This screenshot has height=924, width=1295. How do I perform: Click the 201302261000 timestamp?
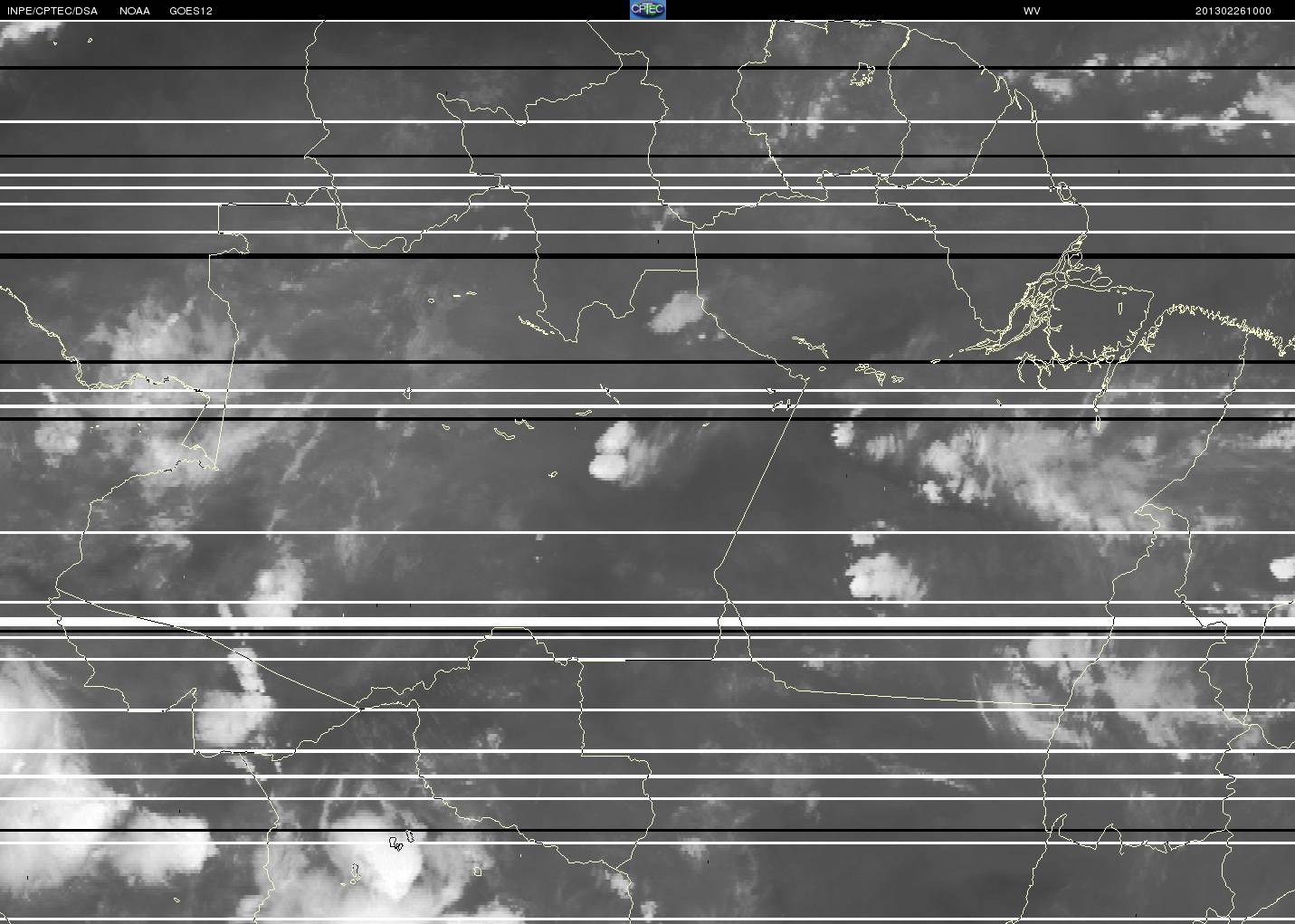click(x=1233, y=11)
